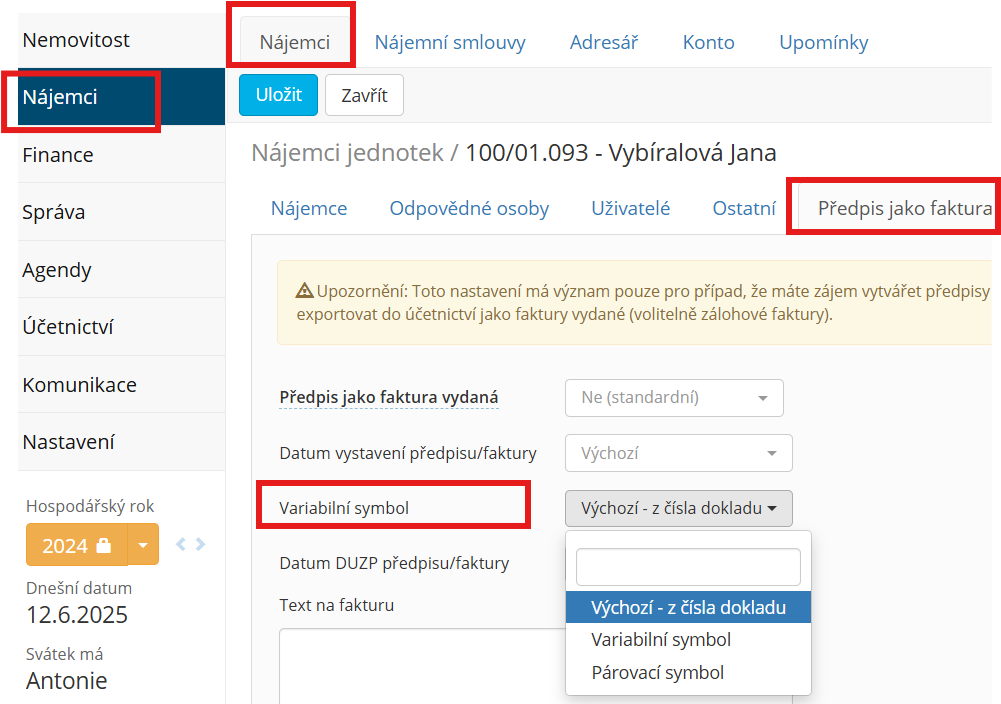This screenshot has height=704, width=1001.
Task: Click the dropdown search field
Action: point(688,567)
